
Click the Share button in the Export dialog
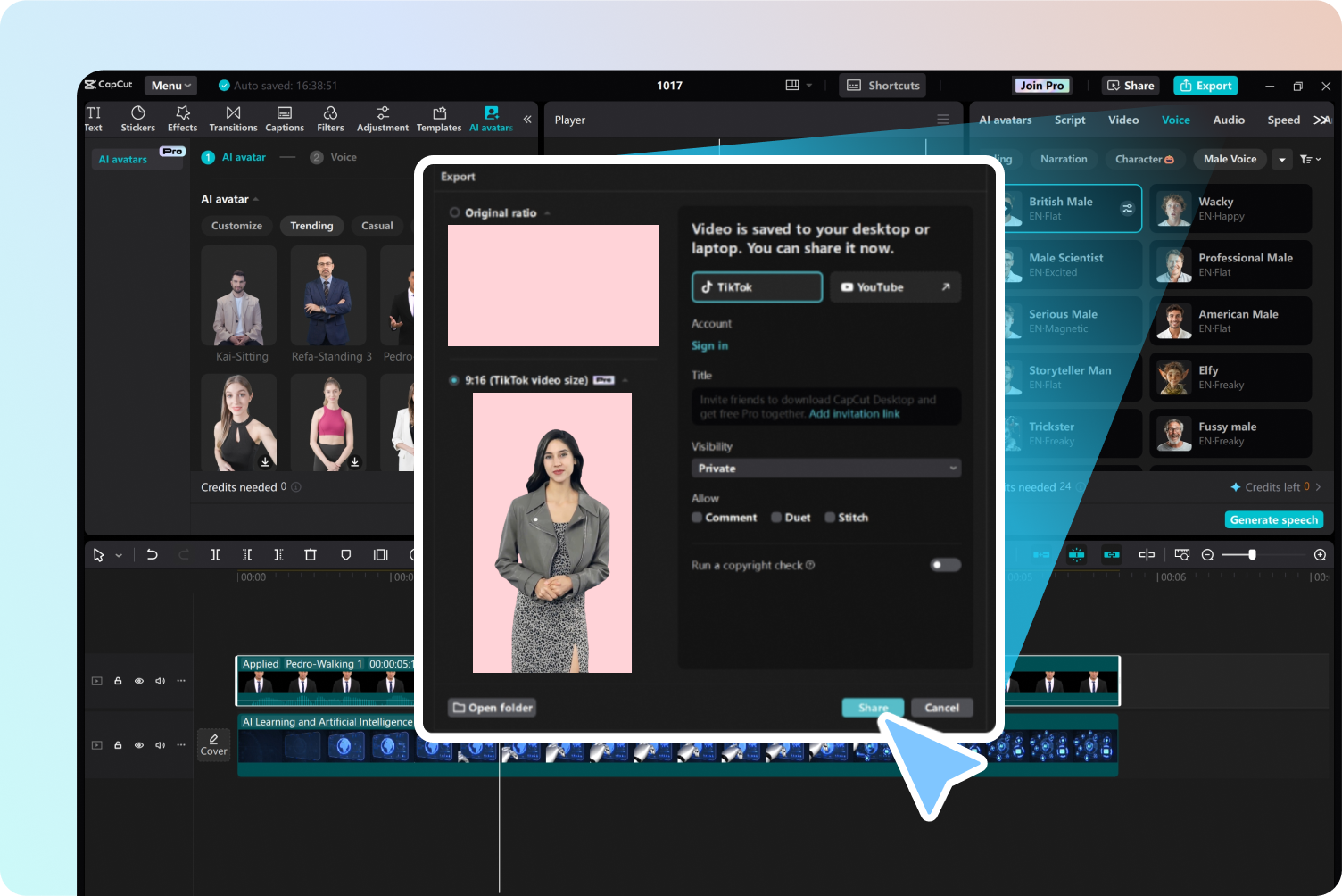[x=872, y=707]
